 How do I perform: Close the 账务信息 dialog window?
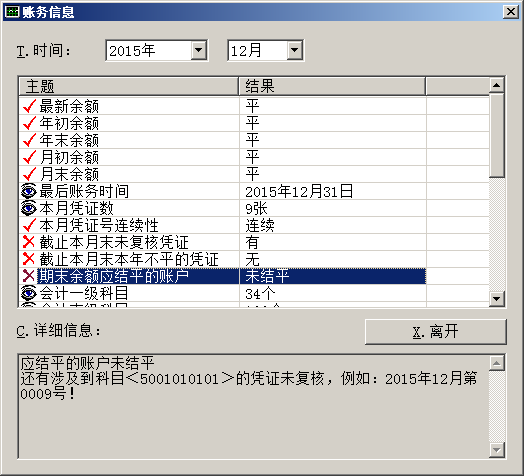[511, 12]
